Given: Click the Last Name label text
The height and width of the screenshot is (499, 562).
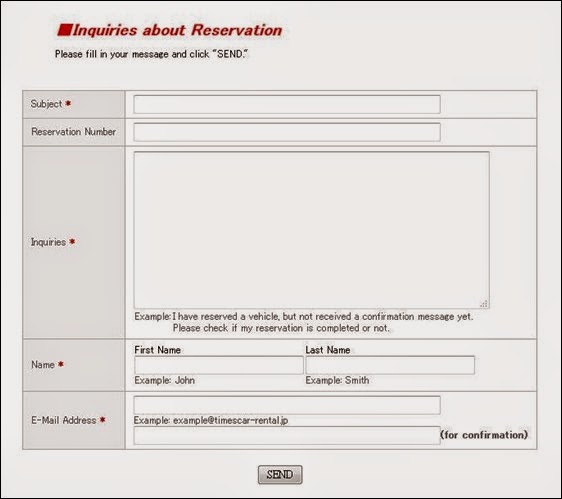Looking at the screenshot, I should pos(328,350).
